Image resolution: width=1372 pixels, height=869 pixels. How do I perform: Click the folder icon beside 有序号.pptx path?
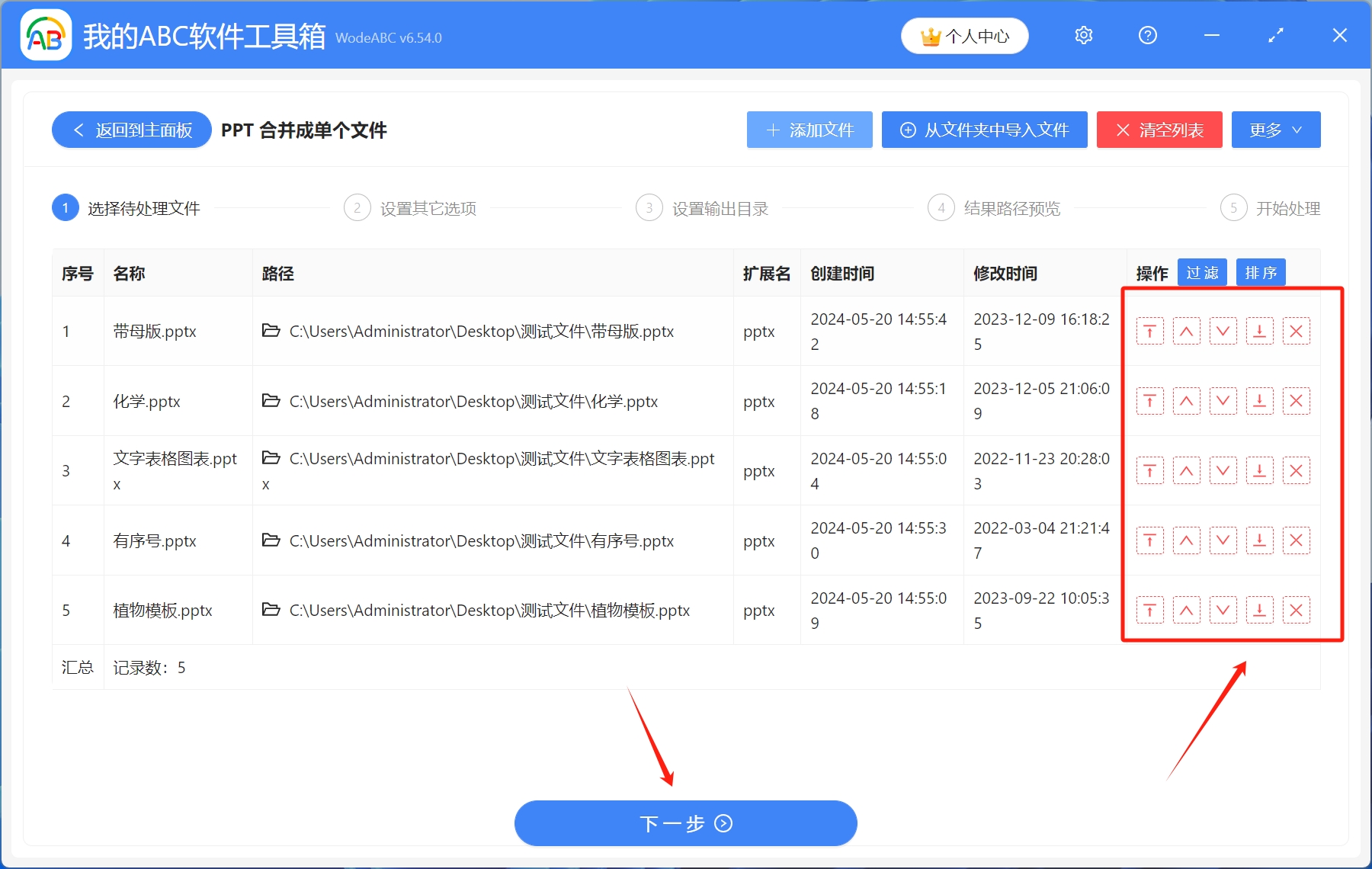[271, 540]
